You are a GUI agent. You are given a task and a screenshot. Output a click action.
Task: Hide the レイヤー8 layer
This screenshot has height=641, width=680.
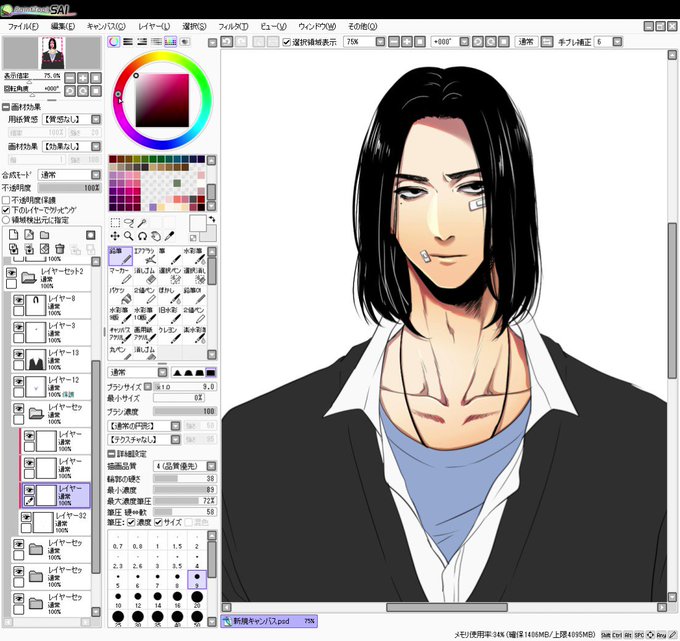tap(18, 300)
